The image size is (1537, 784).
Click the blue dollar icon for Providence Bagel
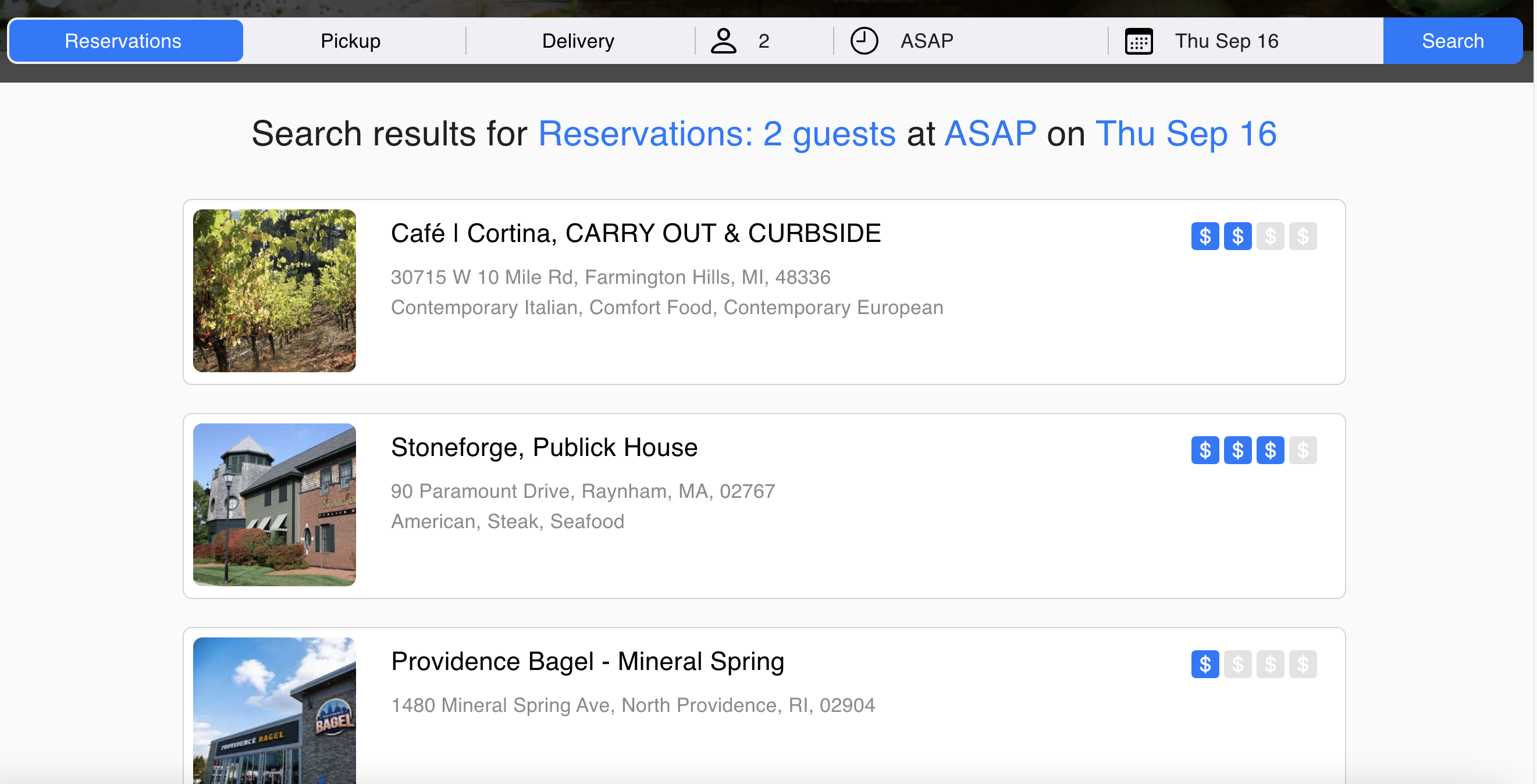1205,664
